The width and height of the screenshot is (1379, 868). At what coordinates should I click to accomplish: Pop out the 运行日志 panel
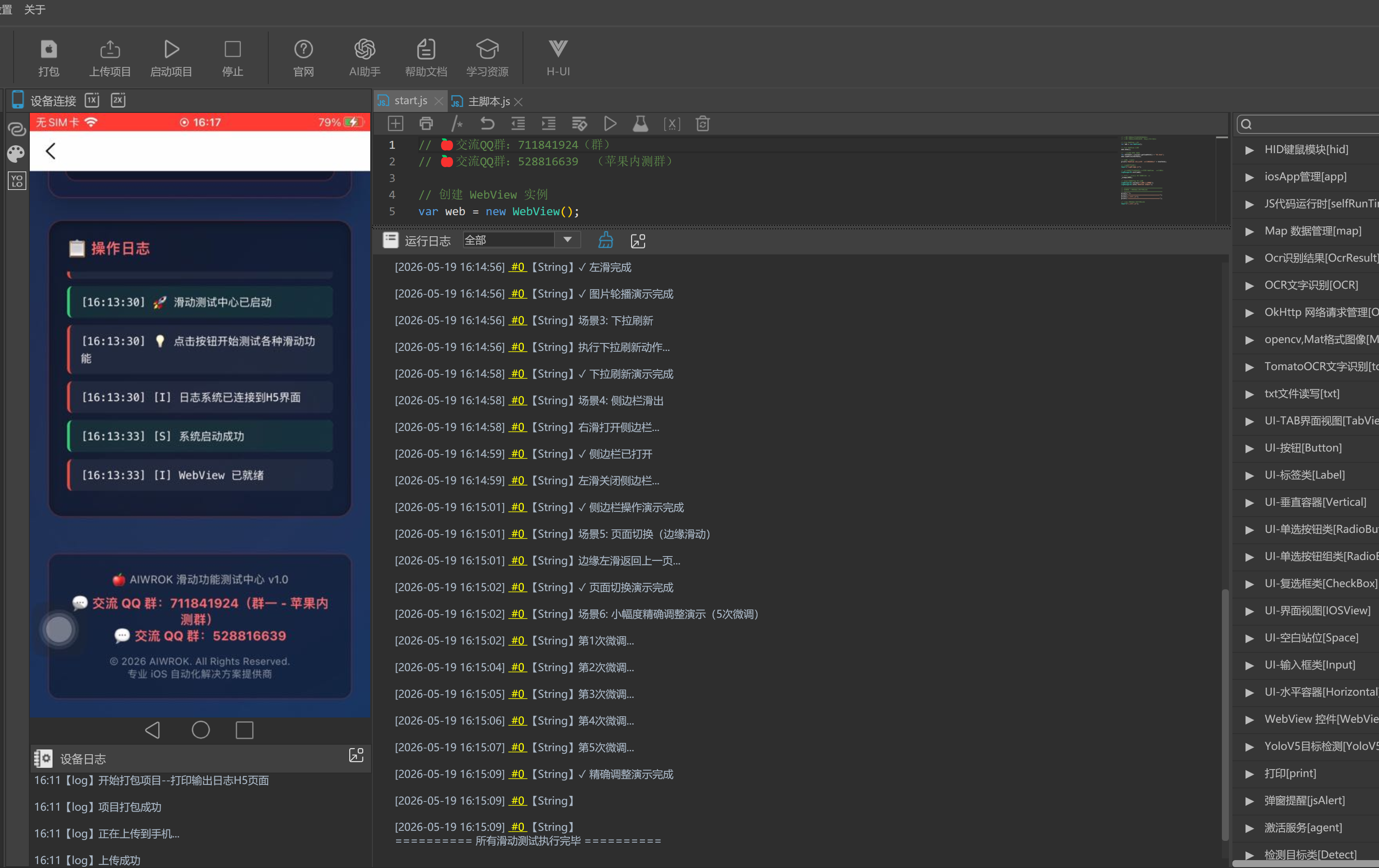(638, 241)
